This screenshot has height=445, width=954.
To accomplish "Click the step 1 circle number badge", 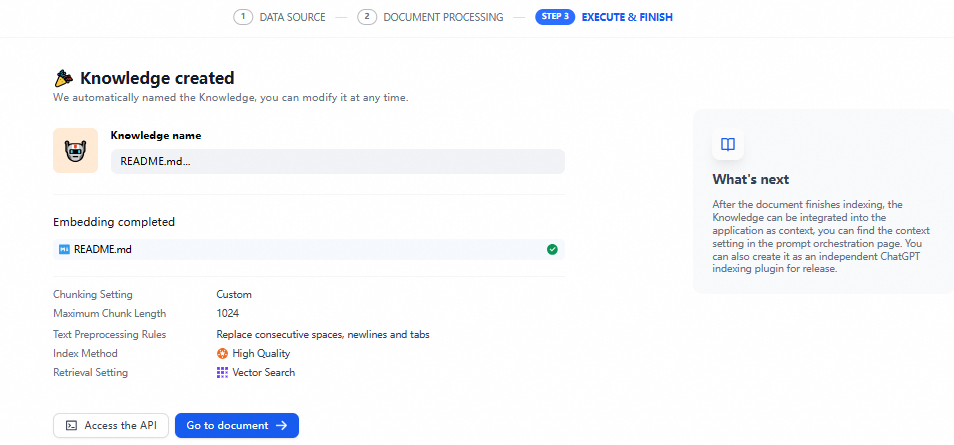I will pos(242,17).
